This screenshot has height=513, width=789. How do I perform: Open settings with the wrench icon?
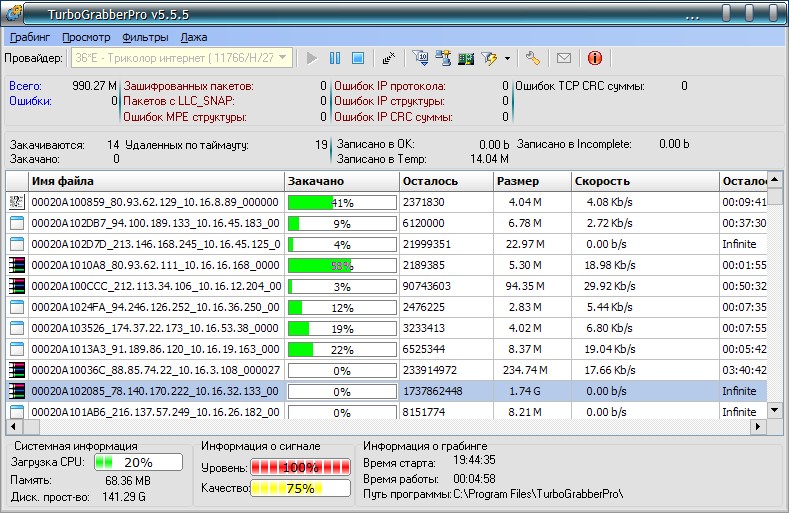tap(532, 58)
